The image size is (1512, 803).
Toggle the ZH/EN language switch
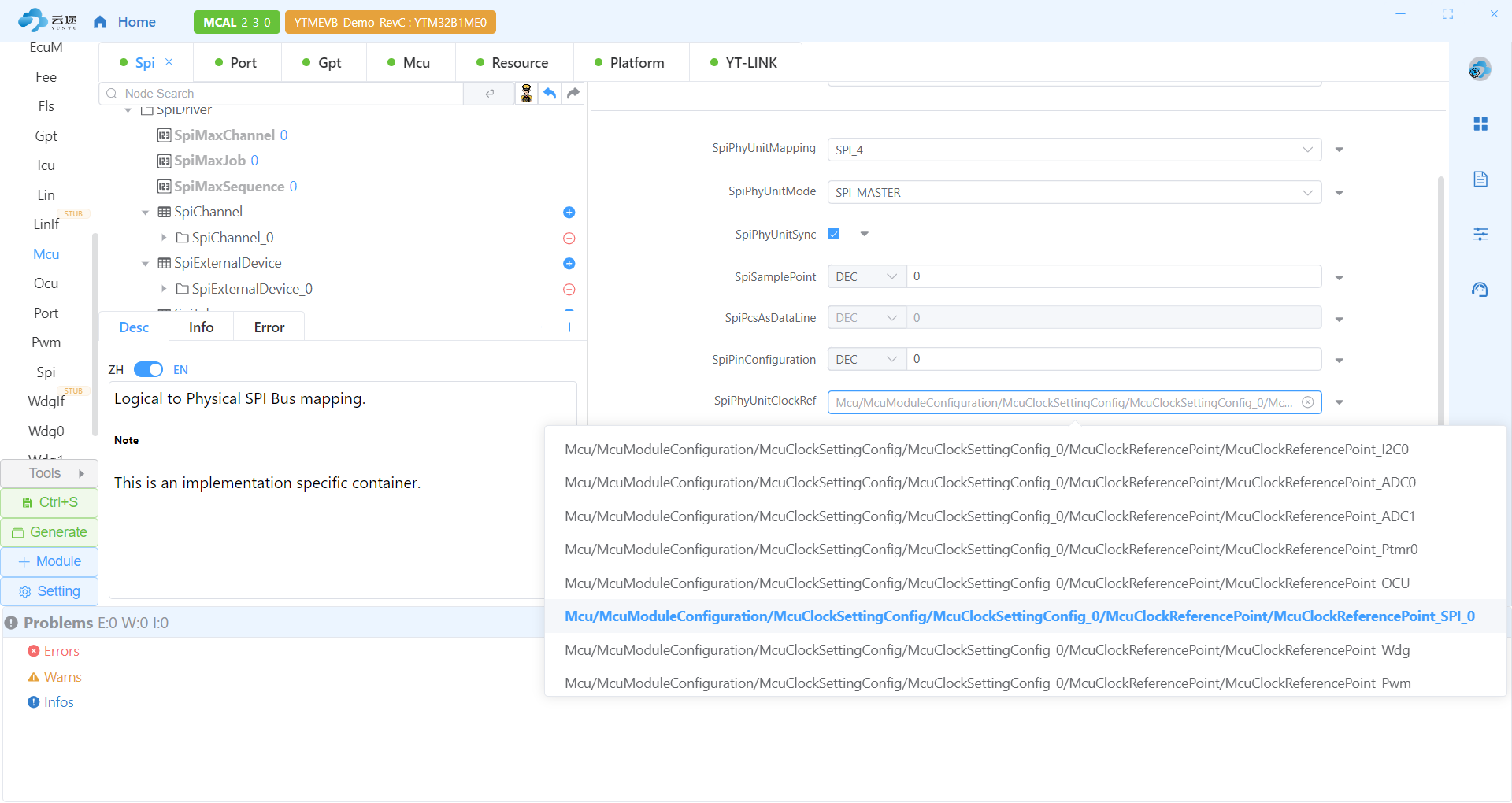pos(148,370)
